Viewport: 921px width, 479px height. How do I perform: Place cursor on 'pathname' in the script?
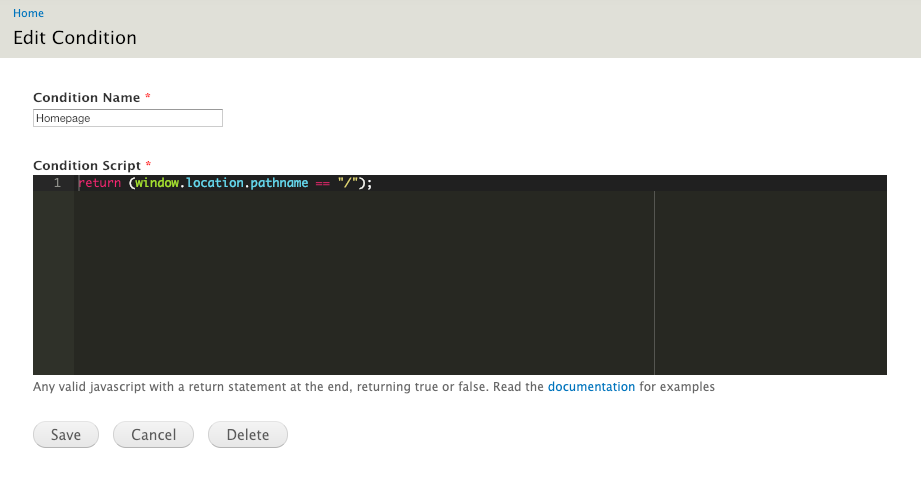[279, 183]
